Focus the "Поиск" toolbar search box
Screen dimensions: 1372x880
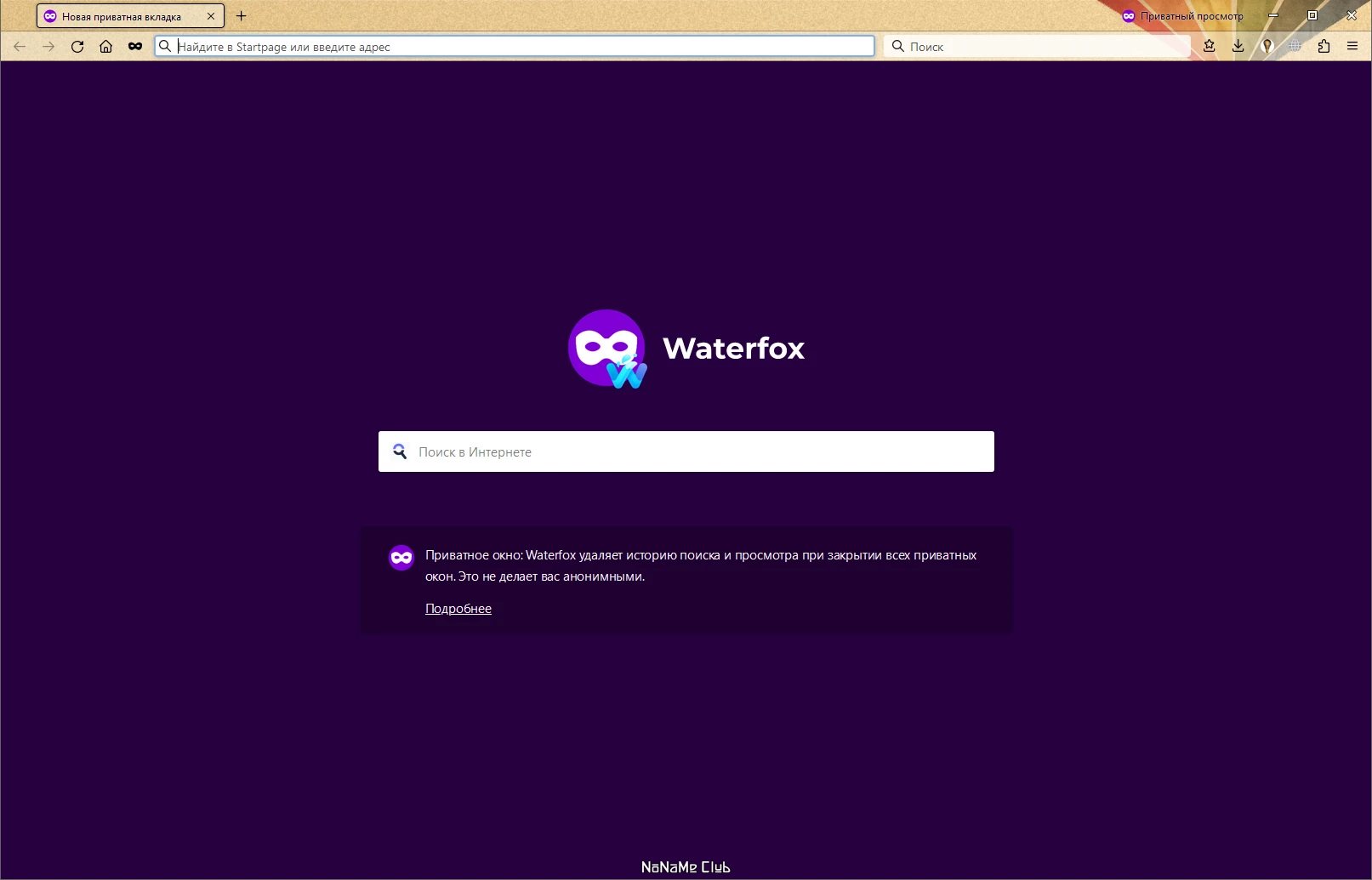[x=1037, y=46]
